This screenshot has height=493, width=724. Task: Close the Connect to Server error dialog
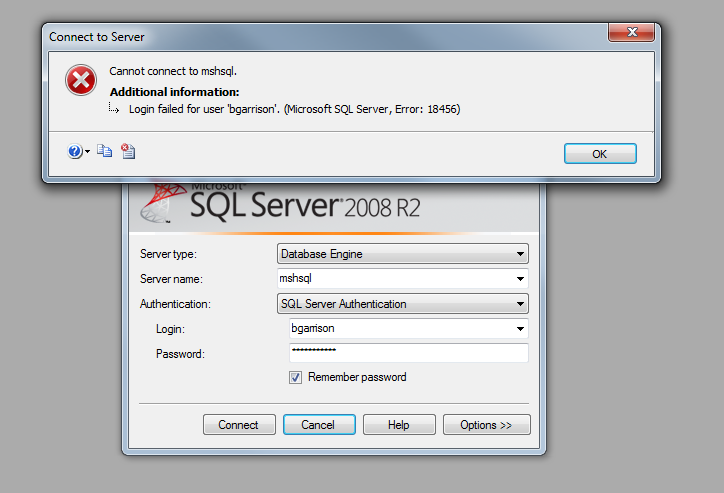pyautogui.click(x=631, y=32)
